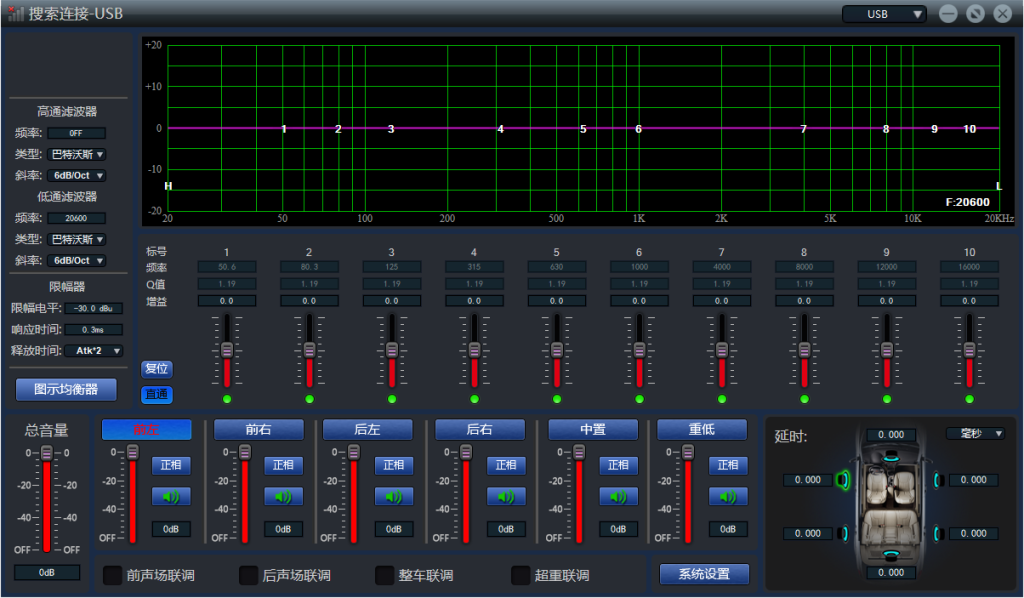Click the restore window icon in title bar
Image resolution: width=1024 pixels, height=598 pixels.
click(x=975, y=14)
